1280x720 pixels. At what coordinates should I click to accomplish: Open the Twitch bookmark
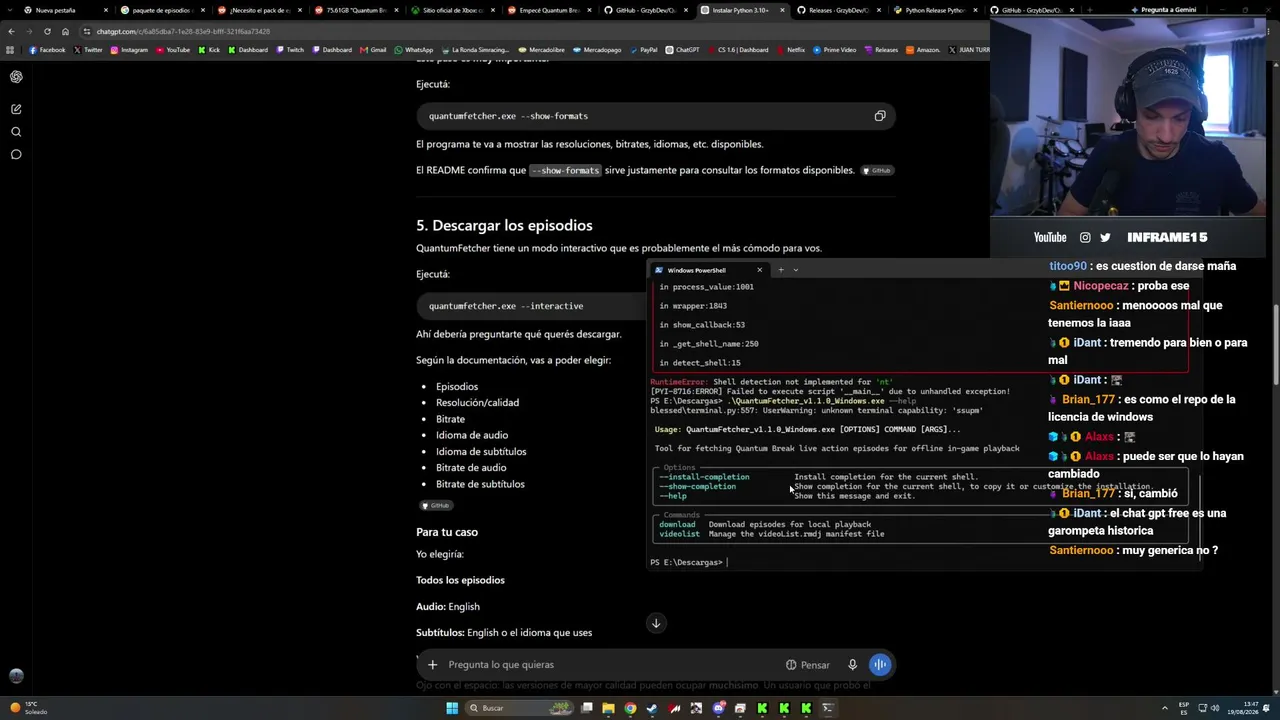pos(290,50)
